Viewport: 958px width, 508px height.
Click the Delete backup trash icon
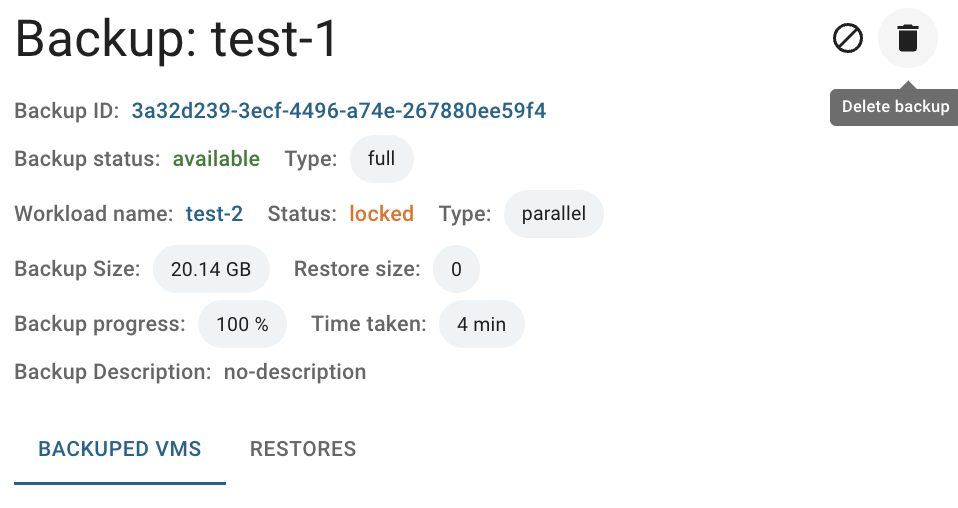coord(907,38)
